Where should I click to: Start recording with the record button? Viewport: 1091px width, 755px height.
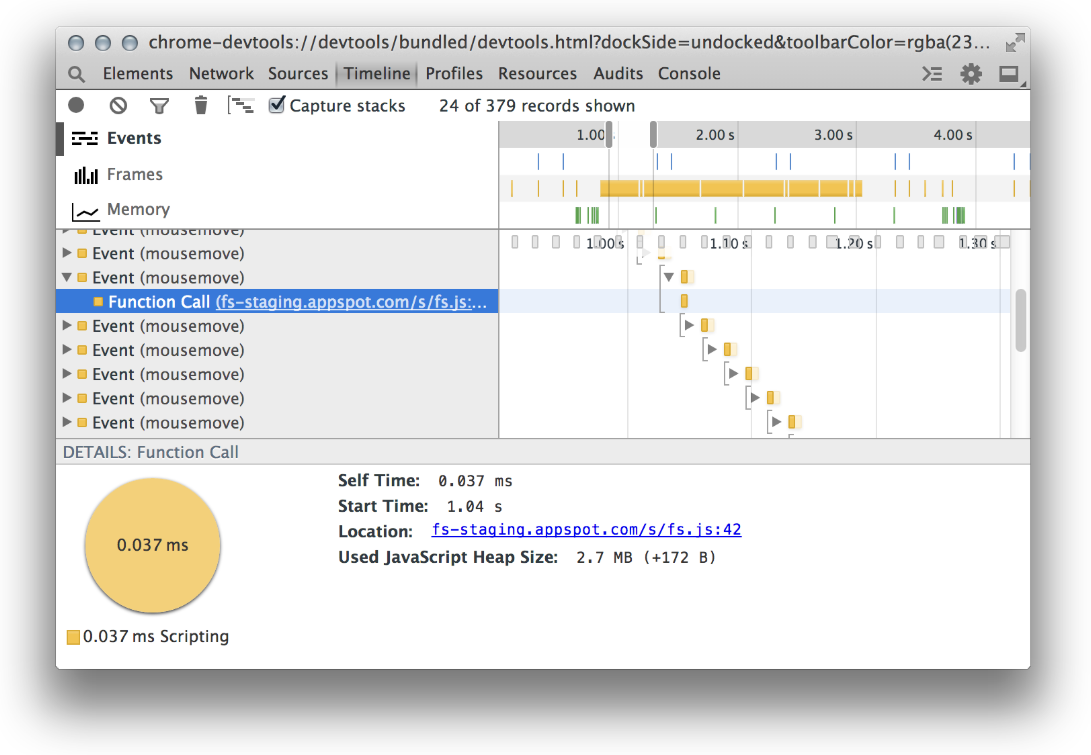point(76,105)
